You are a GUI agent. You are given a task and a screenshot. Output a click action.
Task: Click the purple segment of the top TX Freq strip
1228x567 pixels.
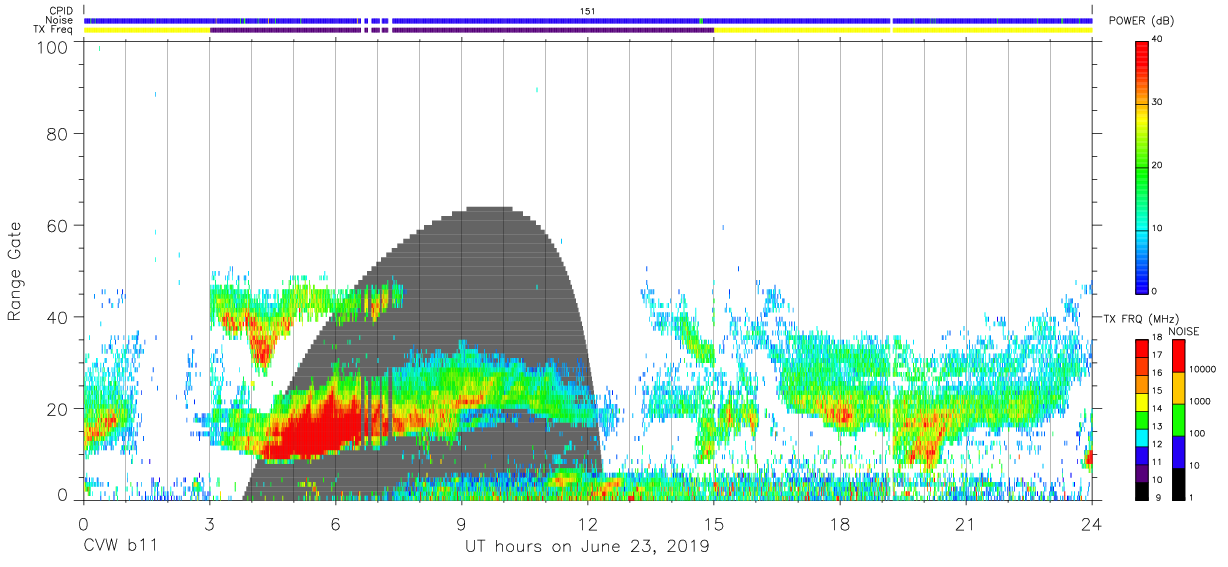click(x=461, y=30)
